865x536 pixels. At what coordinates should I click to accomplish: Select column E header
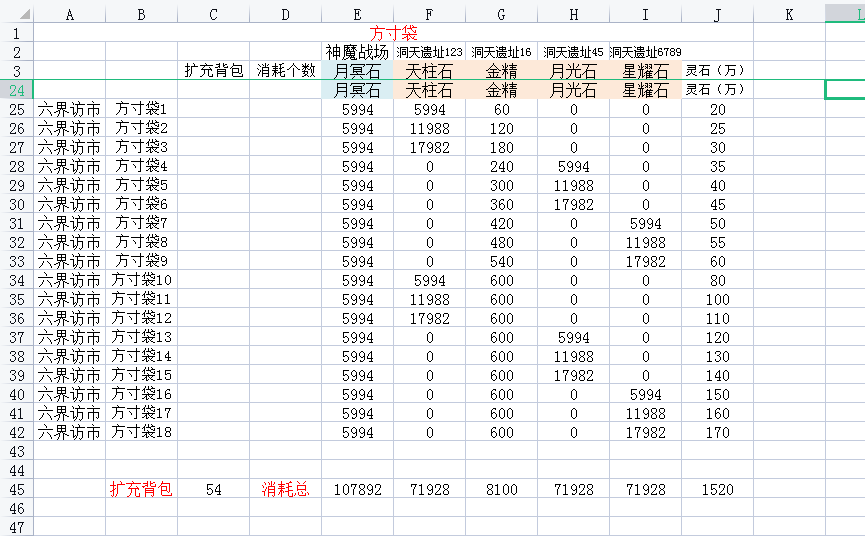point(357,15)
